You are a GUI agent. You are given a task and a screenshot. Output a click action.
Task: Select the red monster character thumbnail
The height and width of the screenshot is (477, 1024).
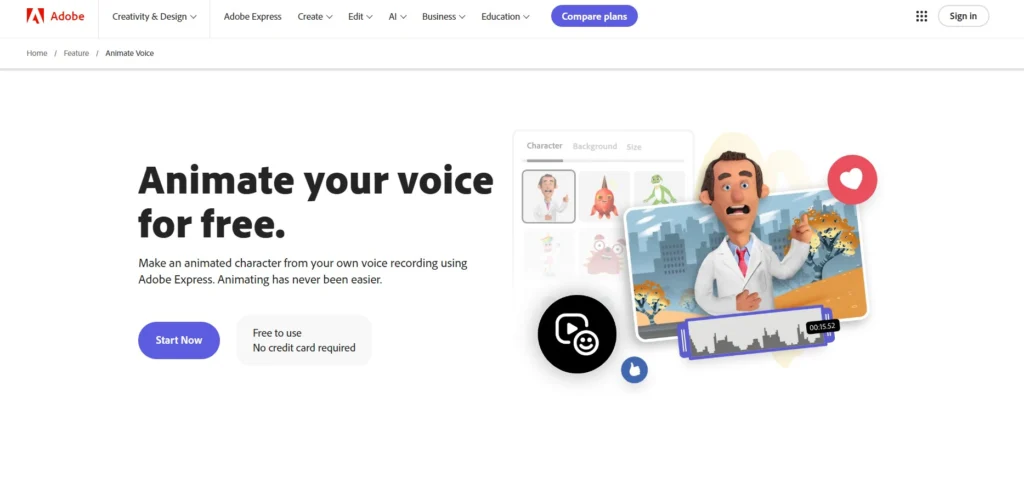(604, 197)
